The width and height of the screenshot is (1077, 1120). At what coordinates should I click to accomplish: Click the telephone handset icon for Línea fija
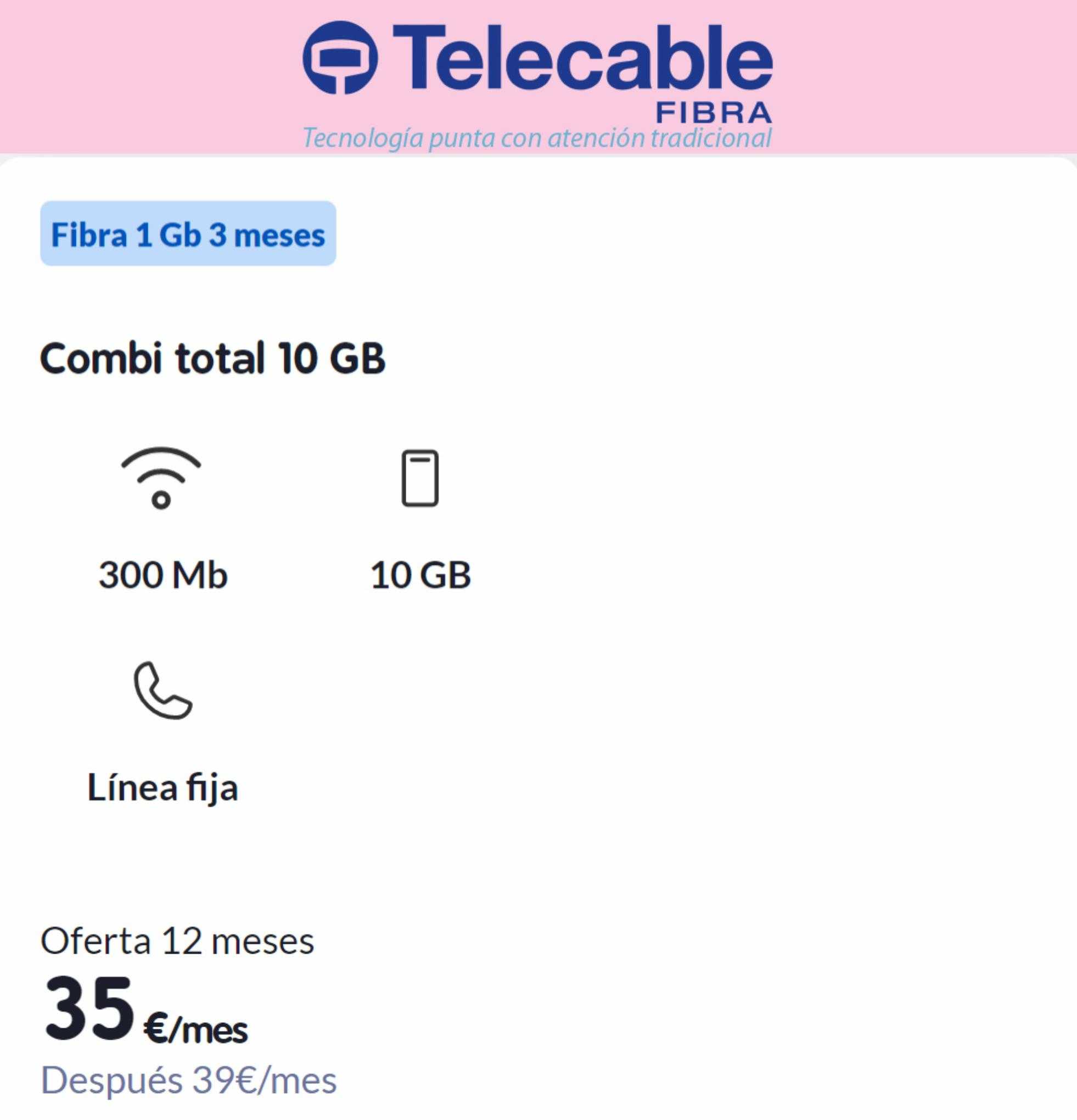point(163,690)
